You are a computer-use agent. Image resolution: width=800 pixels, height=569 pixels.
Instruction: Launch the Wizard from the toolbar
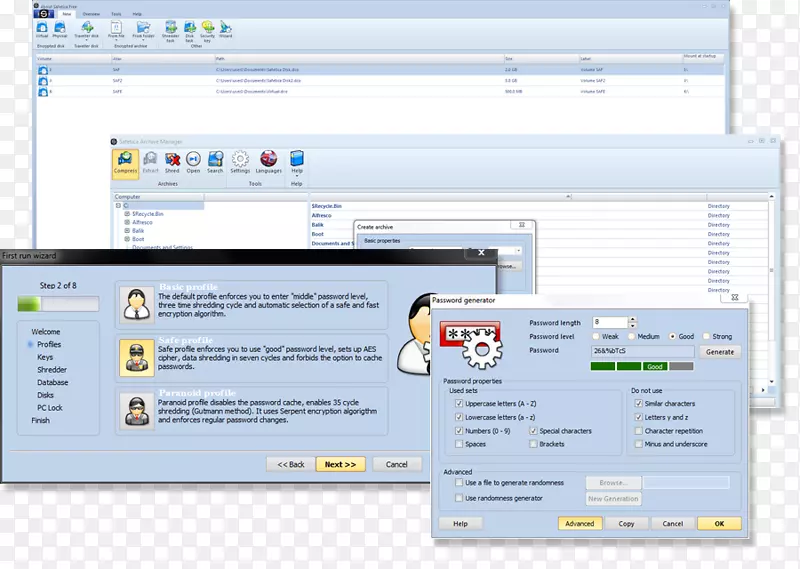[x=225, y=28]
